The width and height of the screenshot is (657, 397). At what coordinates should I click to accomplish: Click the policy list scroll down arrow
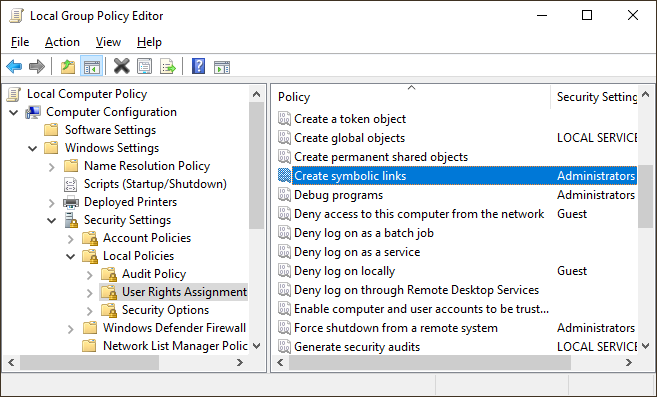click(645, 346)
